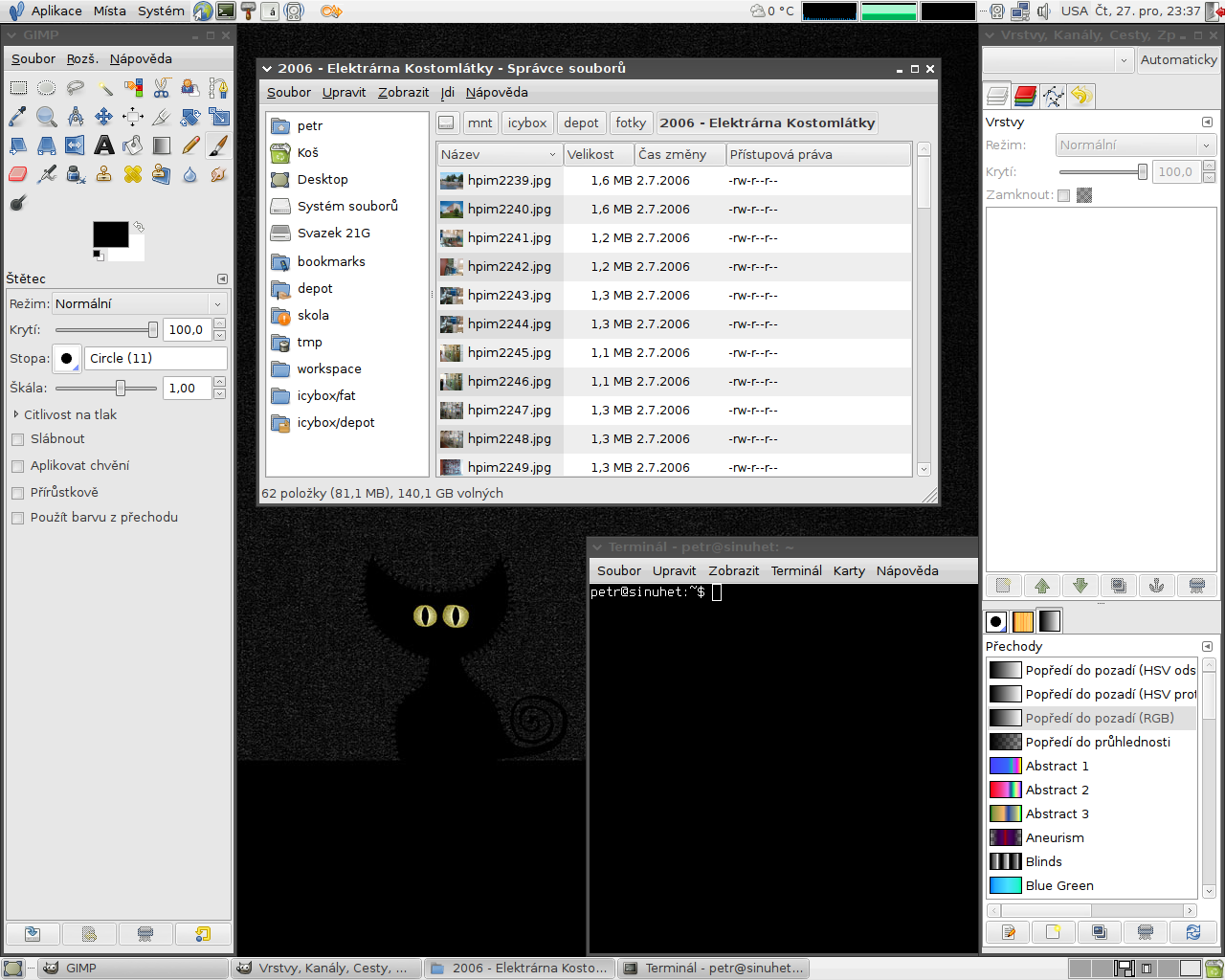The height and width of the screenshot is (980, 1225).
Task: Toggle the Zamknout checkbox in Vrstvy
Action: [x=1063, y=195]
